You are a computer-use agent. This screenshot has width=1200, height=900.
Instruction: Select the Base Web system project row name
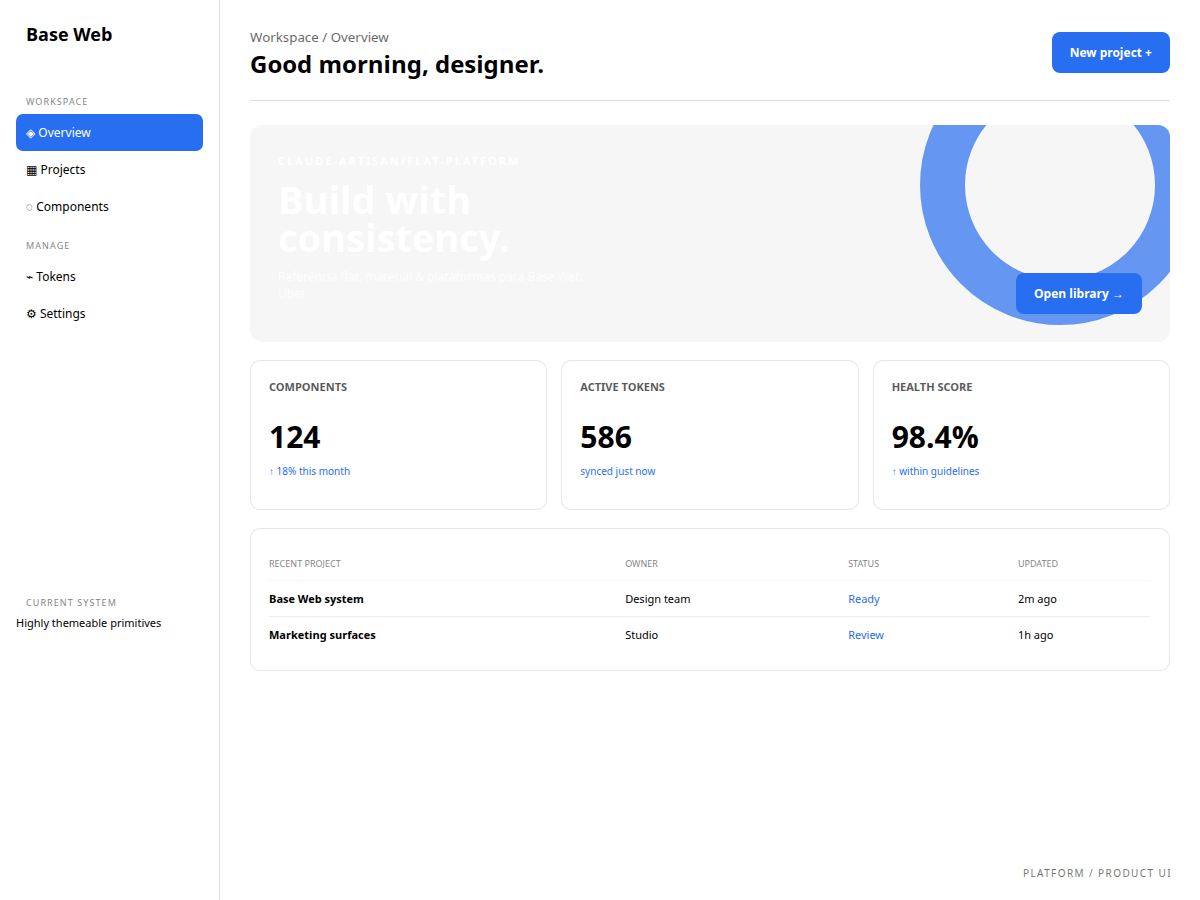click(x=316, y=599)
